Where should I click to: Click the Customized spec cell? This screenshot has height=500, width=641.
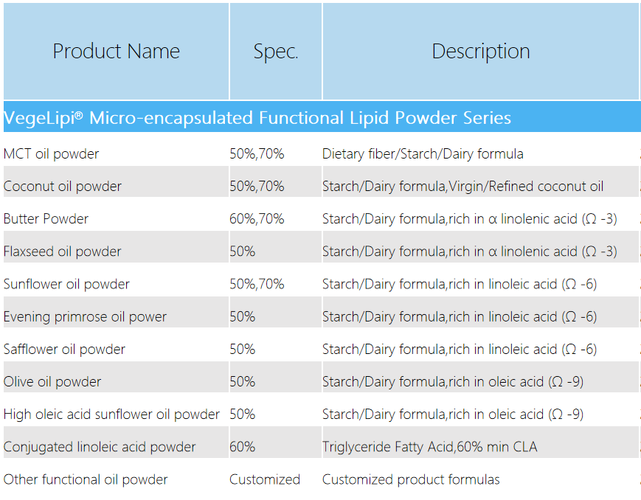(x=264, y=479)
